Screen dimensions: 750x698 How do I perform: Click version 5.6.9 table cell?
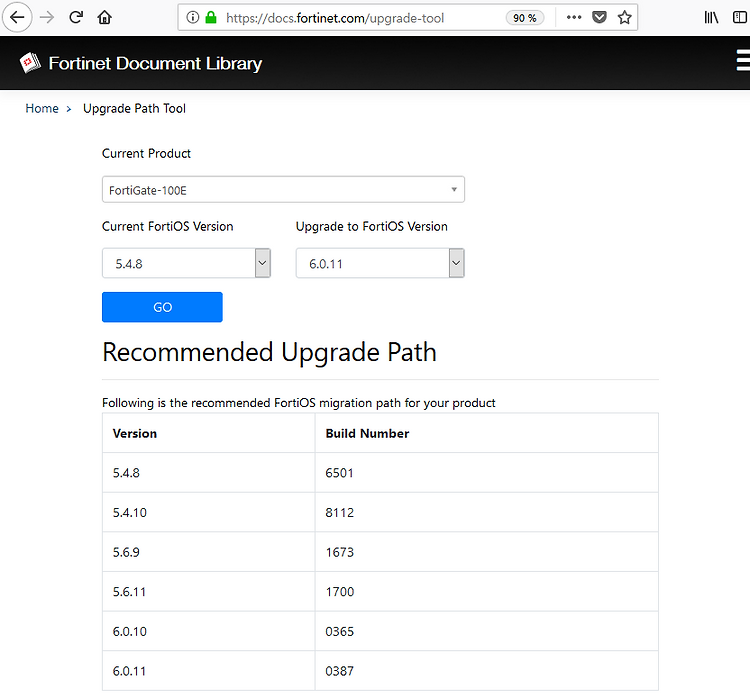click(209, 552)
